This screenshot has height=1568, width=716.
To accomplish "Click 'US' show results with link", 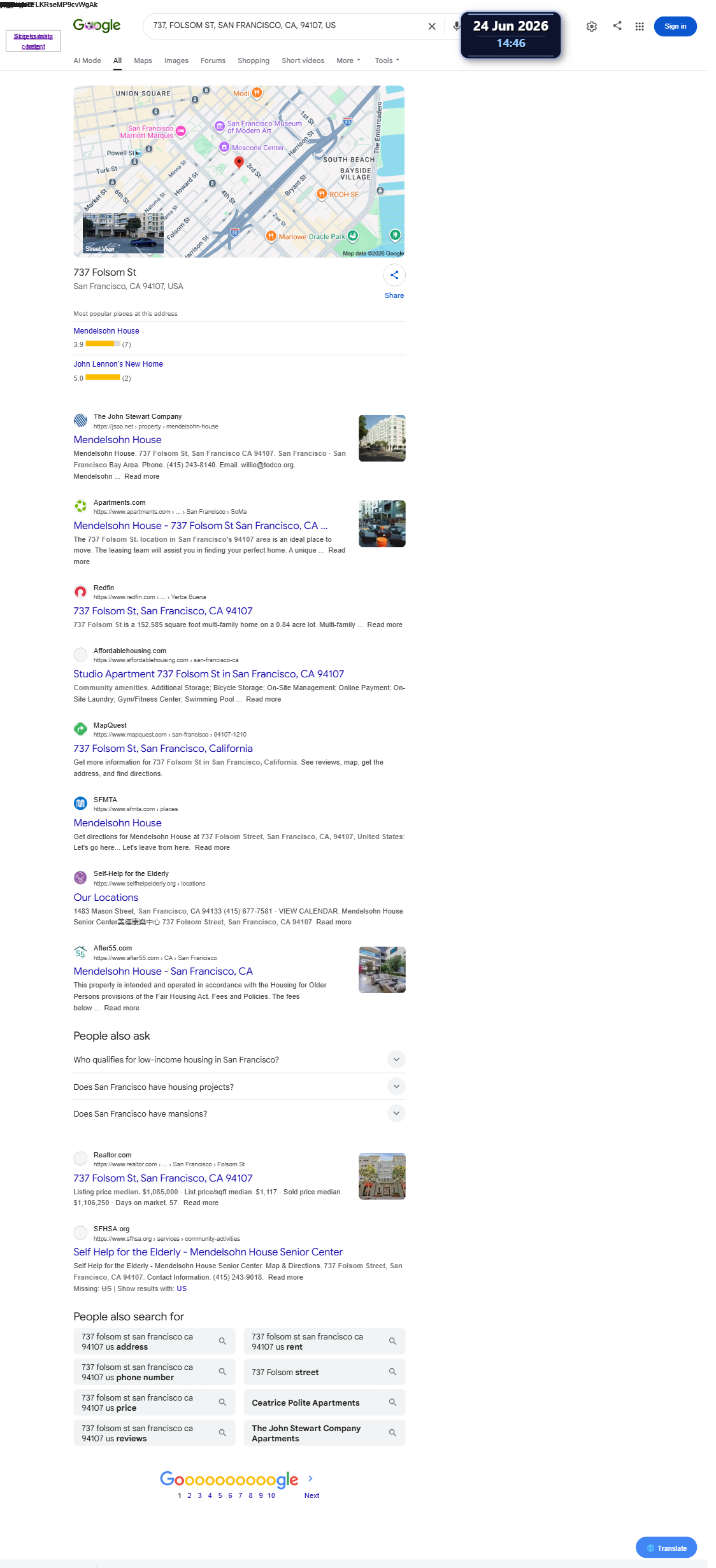I will point(182,1289).
